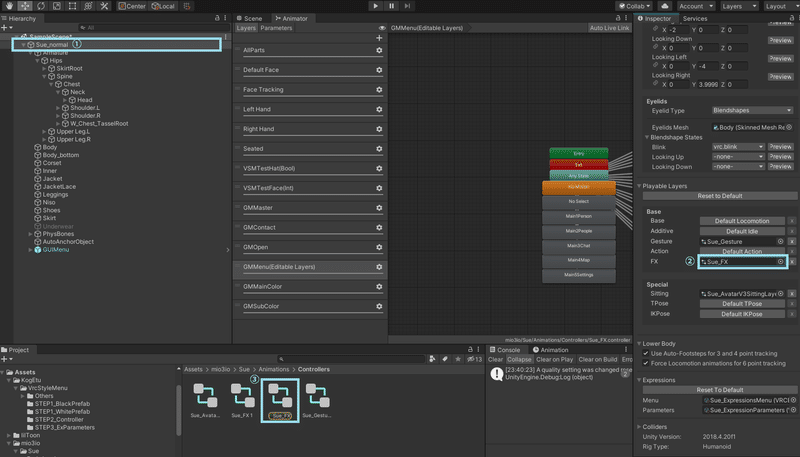Select the combined Transform tool
Viewport: 800px width, 457px height.
tap(88, 6)
